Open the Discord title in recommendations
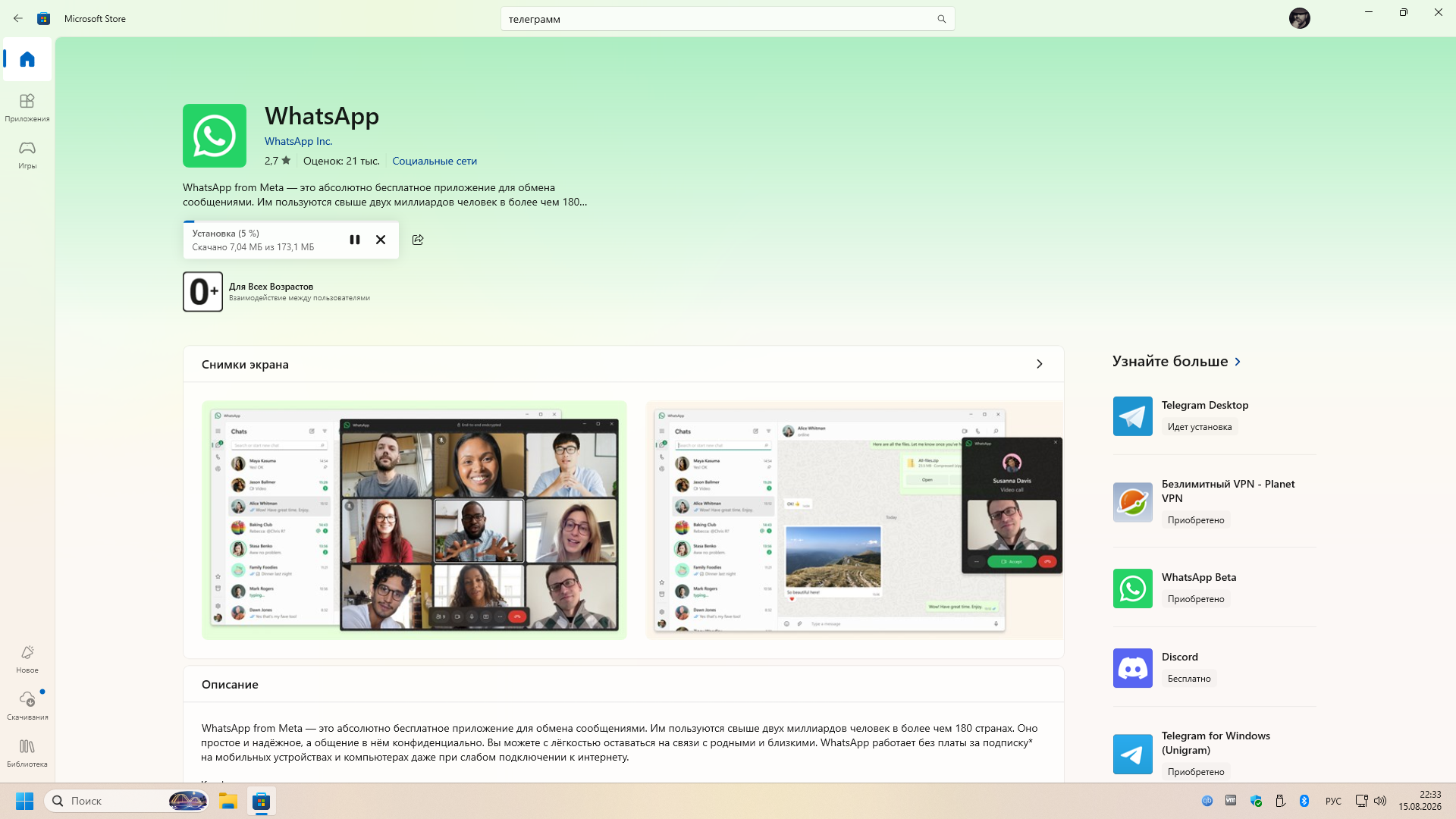1456x819 pixels. (1180, 657)
